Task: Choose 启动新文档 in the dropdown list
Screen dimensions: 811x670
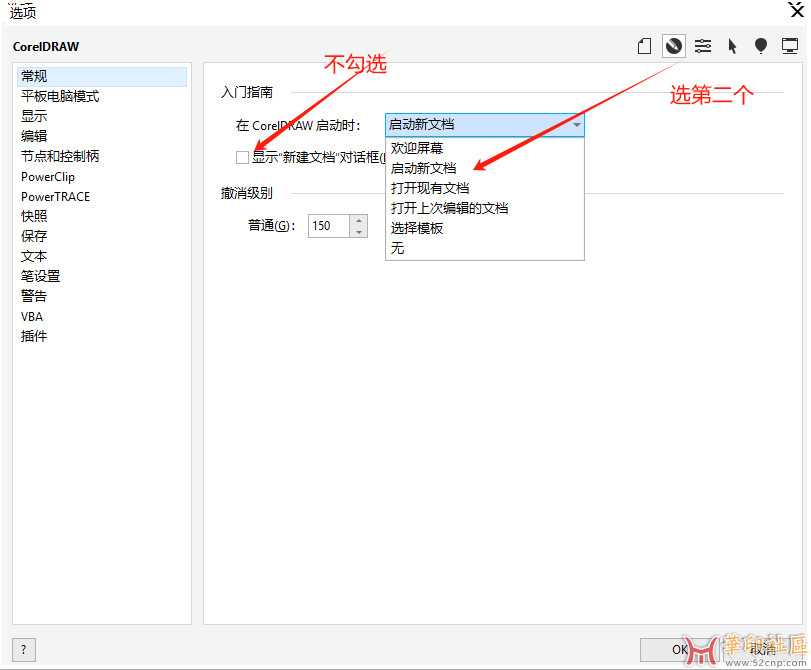Action: point(485,168)
